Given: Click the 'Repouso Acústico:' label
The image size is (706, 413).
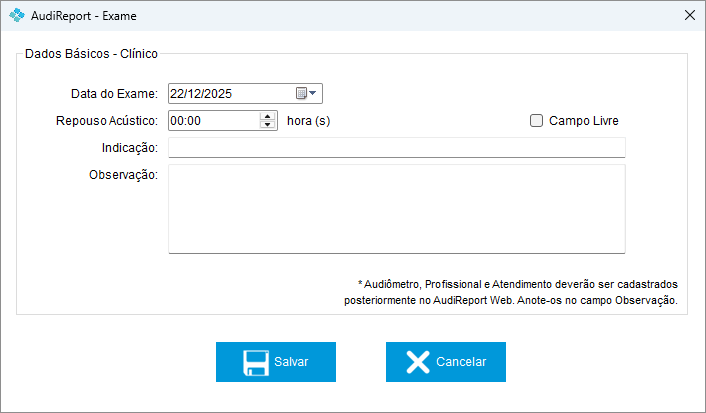Looking at the screenshot, I should [107, 121].
